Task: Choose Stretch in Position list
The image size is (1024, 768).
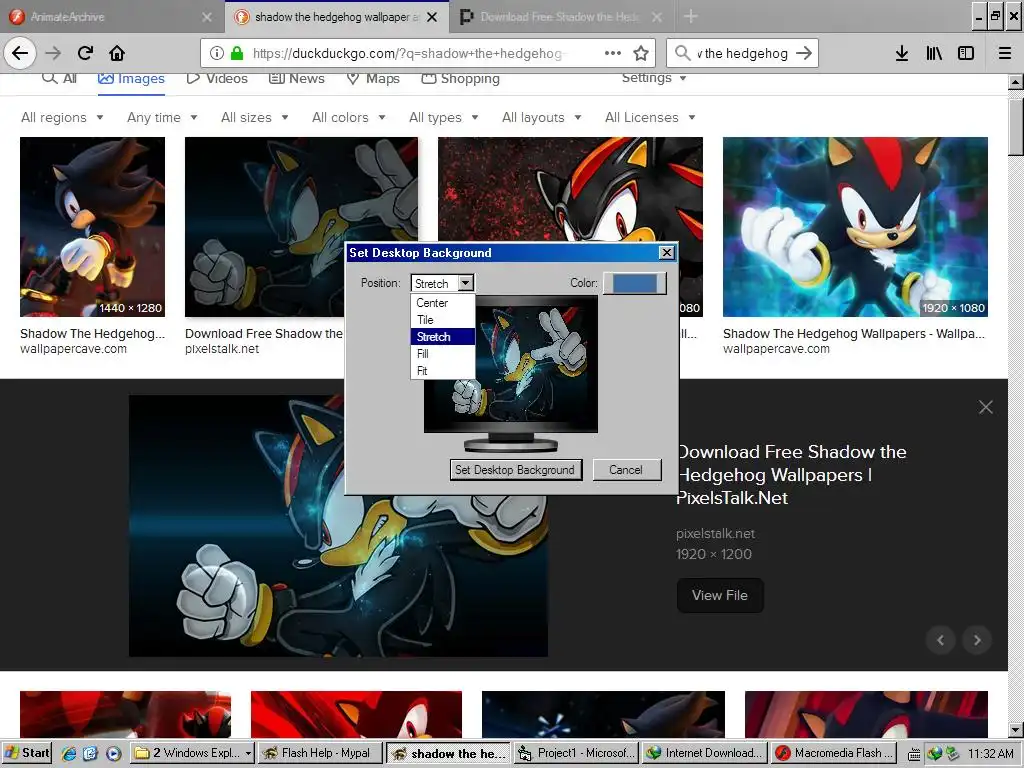Action: pos(442,337)
